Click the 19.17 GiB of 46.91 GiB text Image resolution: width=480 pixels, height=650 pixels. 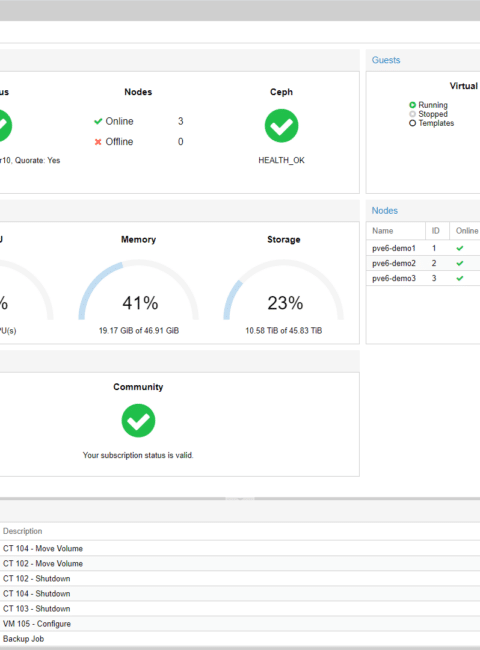[x=139, y=330]
